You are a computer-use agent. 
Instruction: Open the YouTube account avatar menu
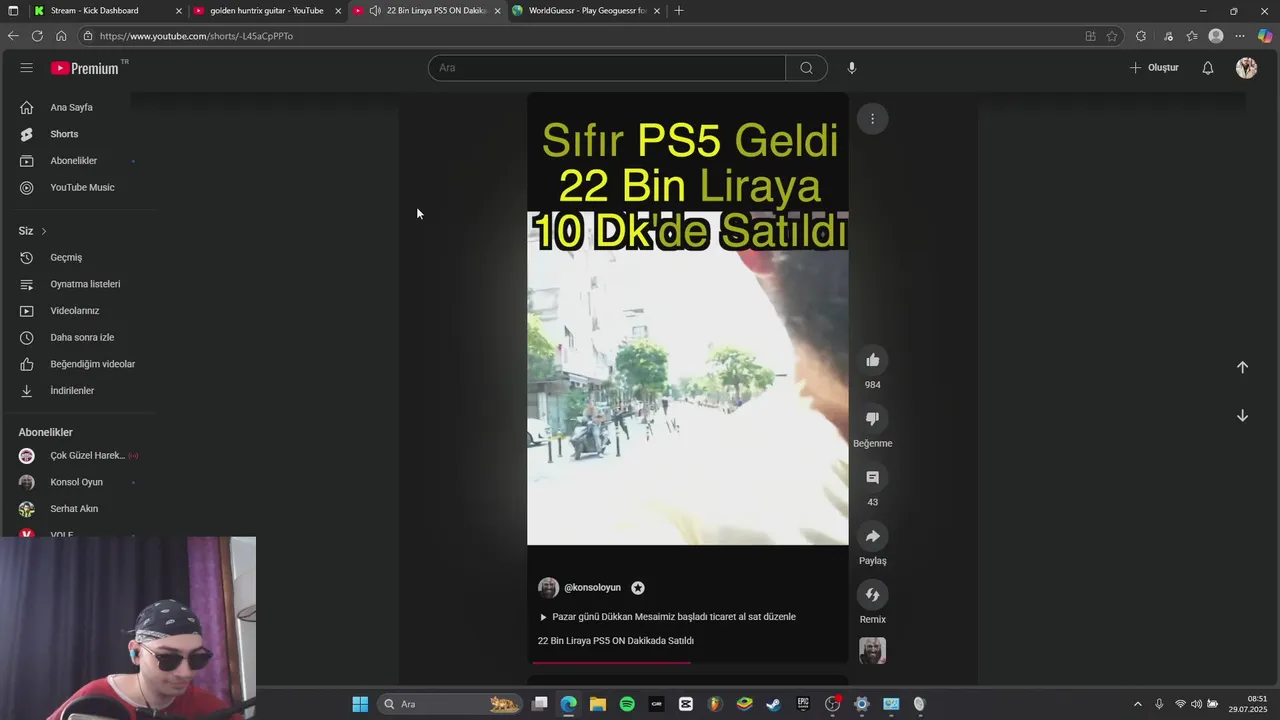(1246, 68)
